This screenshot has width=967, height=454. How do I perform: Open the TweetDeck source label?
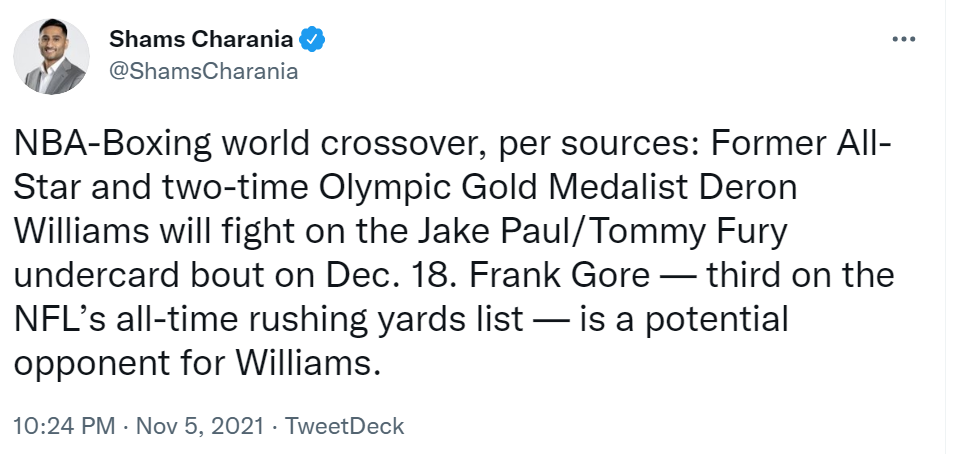345,426
